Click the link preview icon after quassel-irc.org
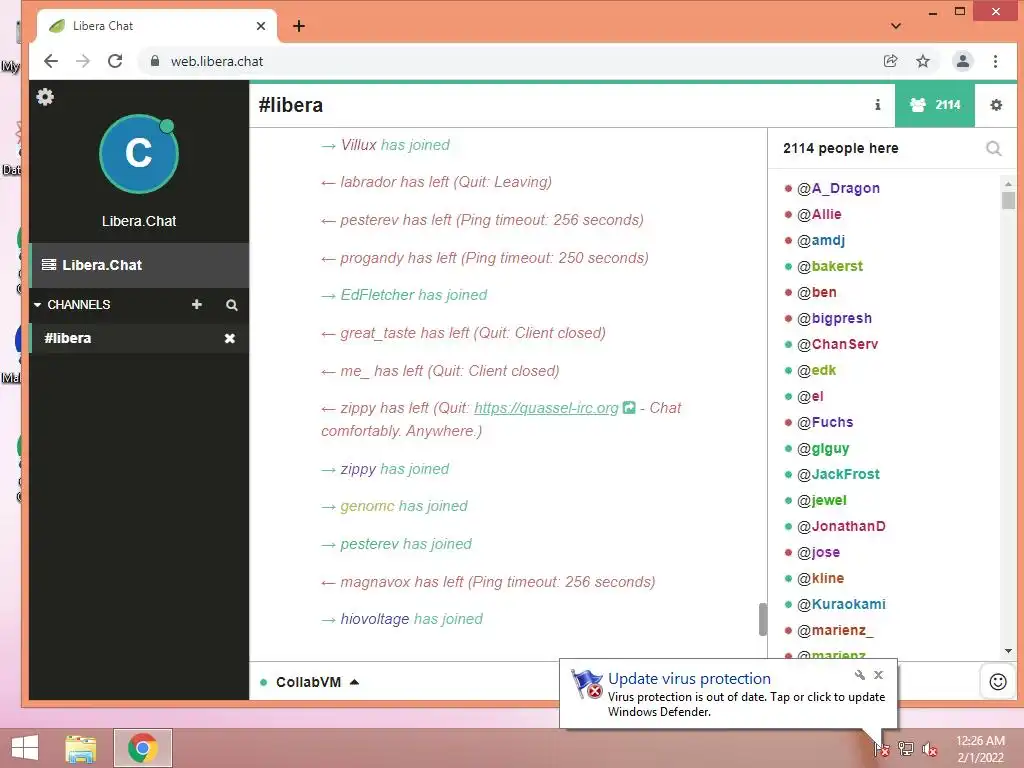This screenshot has height=768, width=1024. [x=629, y=408]
